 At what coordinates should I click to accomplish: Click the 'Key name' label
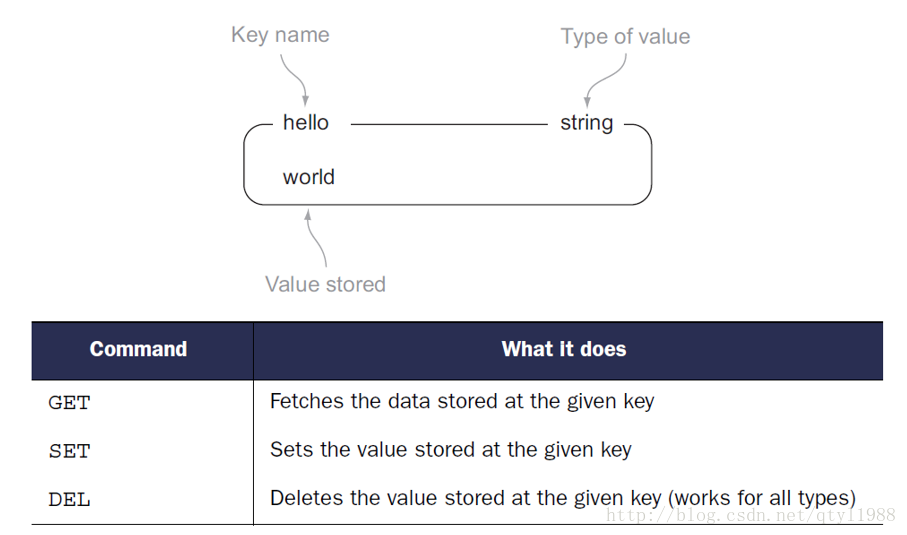[280, 35]
